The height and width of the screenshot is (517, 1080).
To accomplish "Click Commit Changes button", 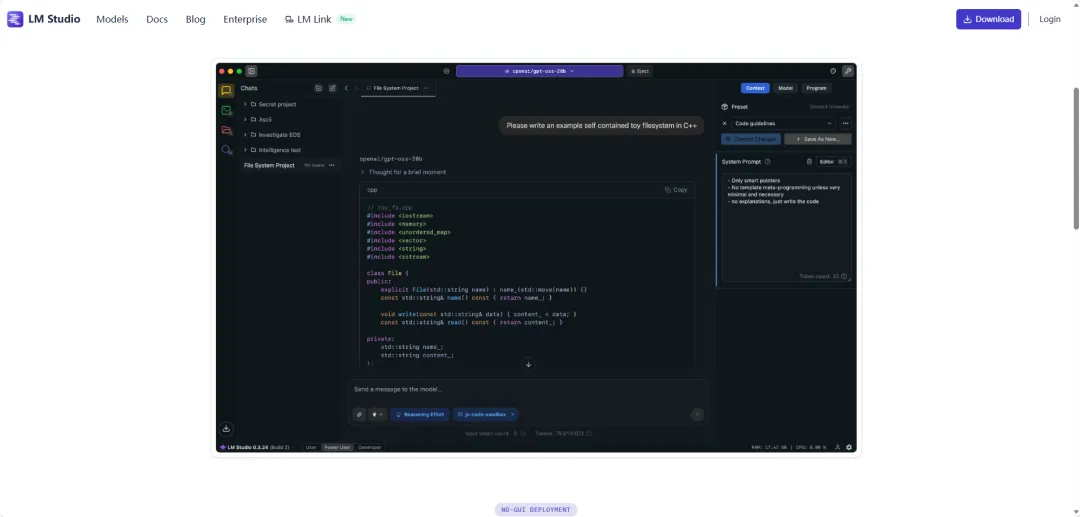I will (751, 139).
